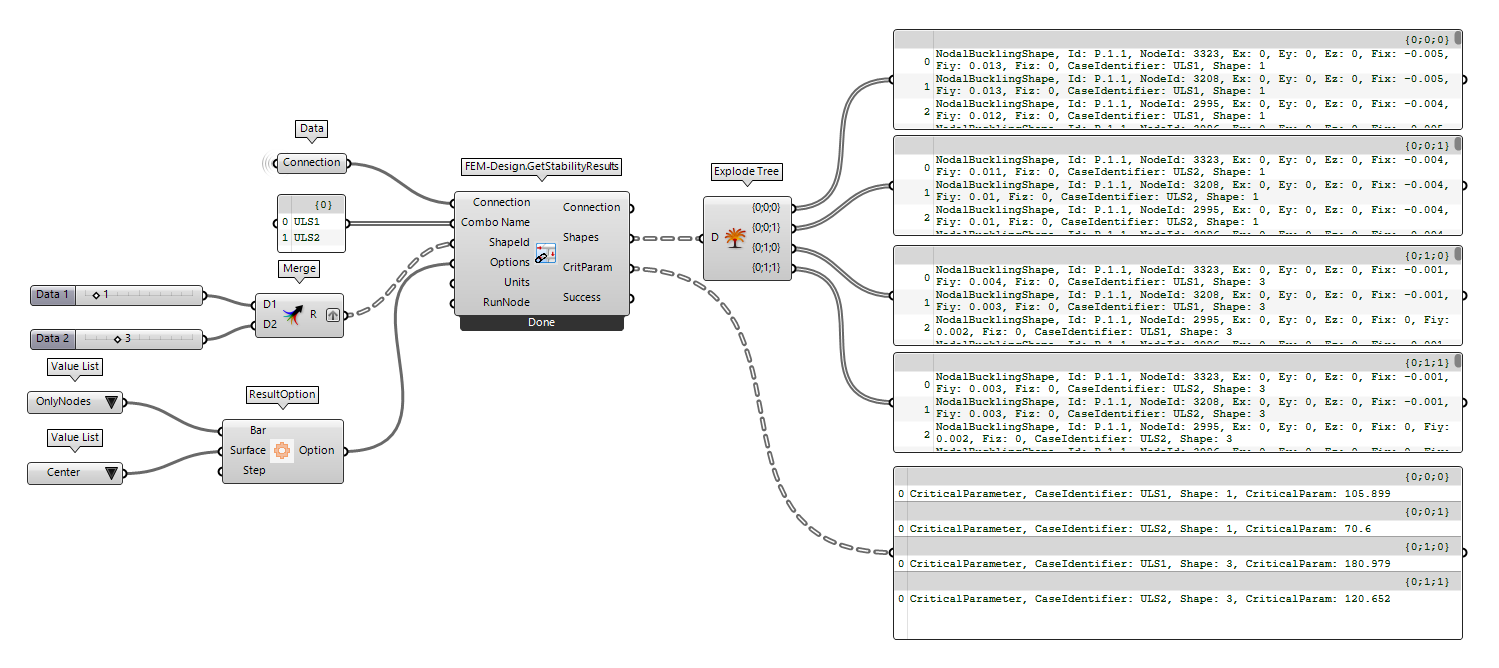Screen dimensions: 1499x668
Task: Open the Center value list dropdown
Action: pos(110,473)
